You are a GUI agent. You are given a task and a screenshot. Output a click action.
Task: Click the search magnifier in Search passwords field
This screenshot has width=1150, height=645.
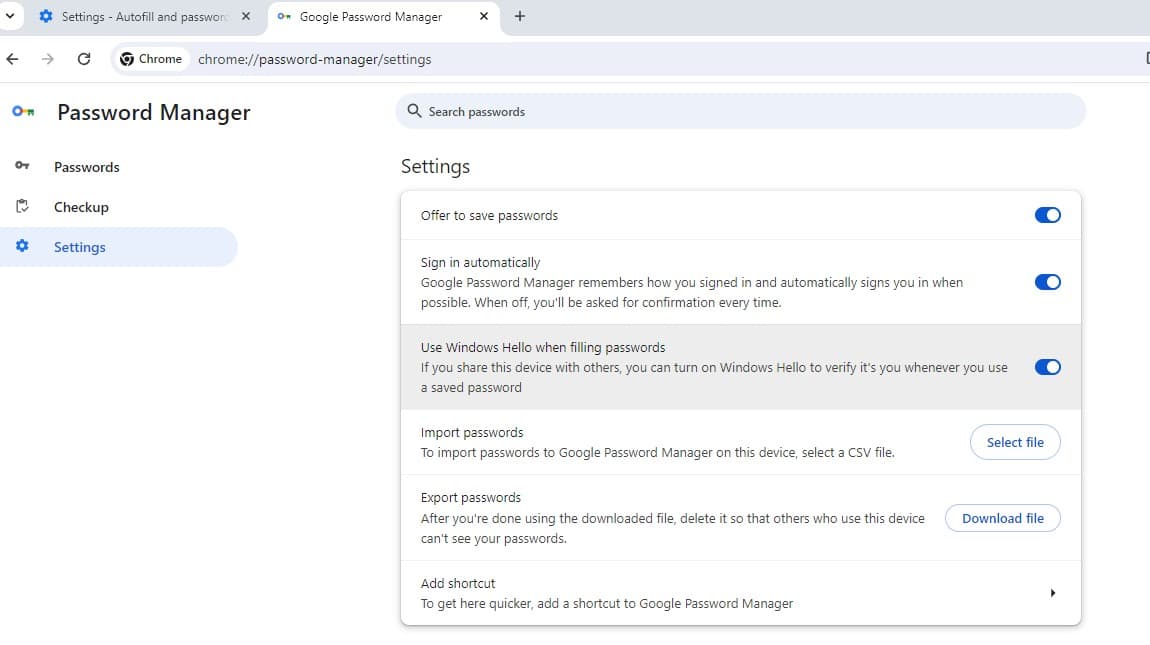[414, 111]
